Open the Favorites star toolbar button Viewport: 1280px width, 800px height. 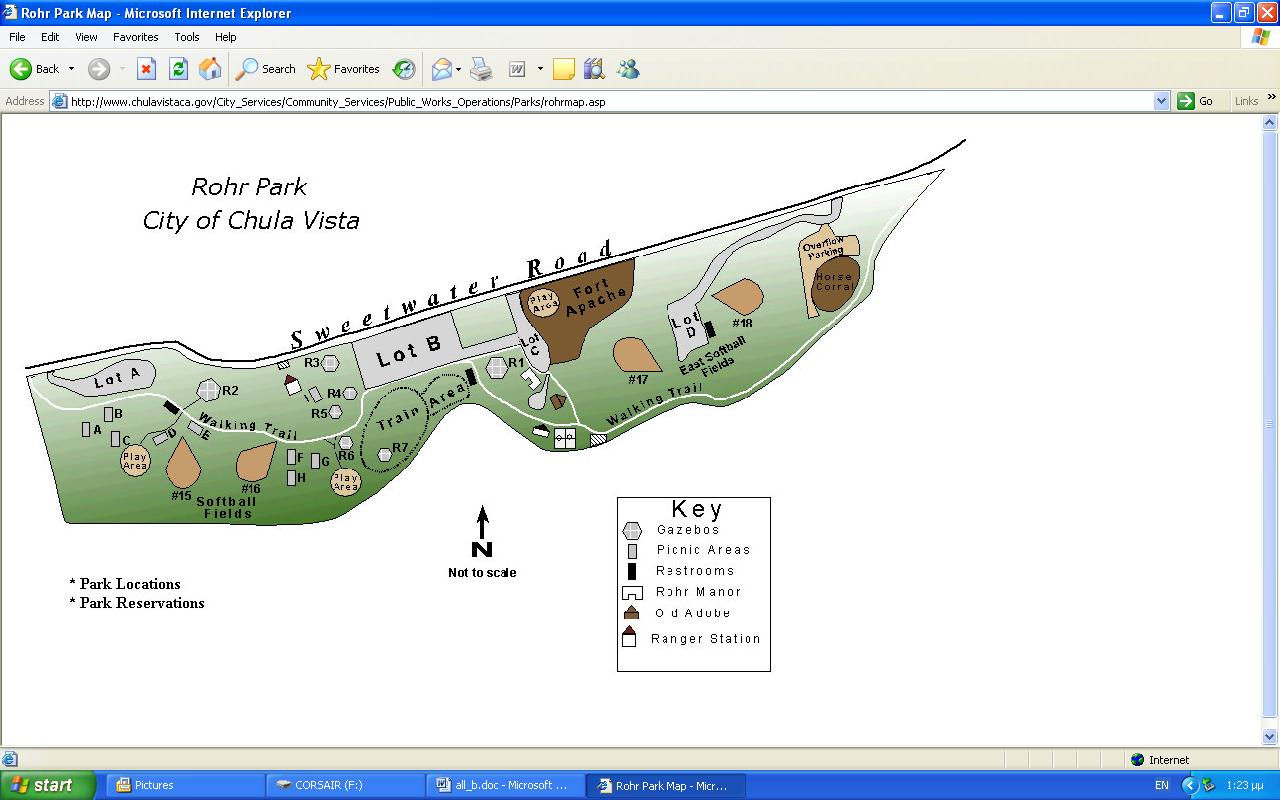click(x=344, y=69)
